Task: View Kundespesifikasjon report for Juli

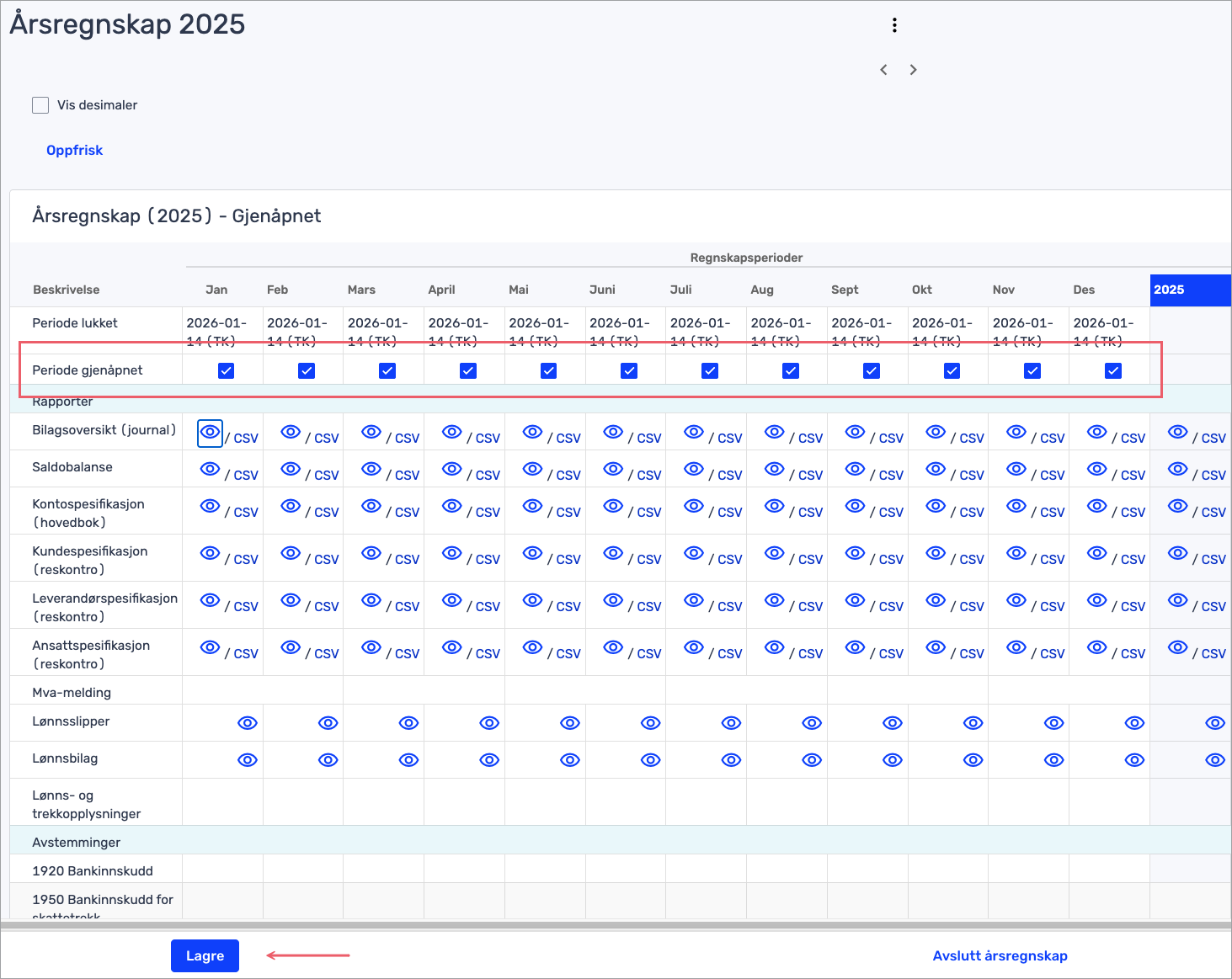Action: click(x=693, y=553)
